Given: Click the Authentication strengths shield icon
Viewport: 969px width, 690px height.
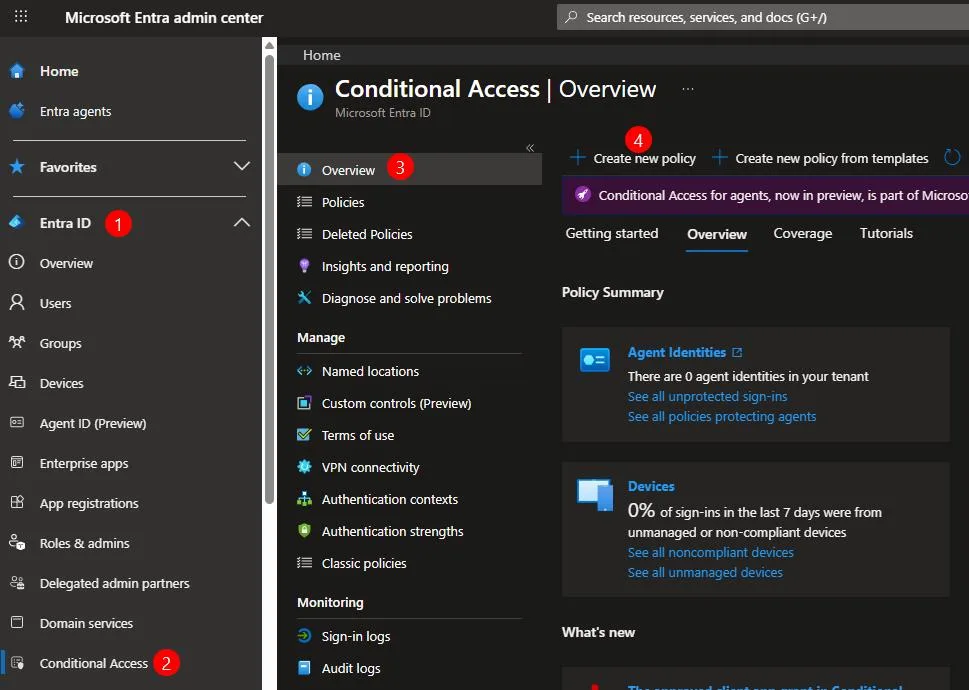Looking at the screenshot, I should click(304, 531).
